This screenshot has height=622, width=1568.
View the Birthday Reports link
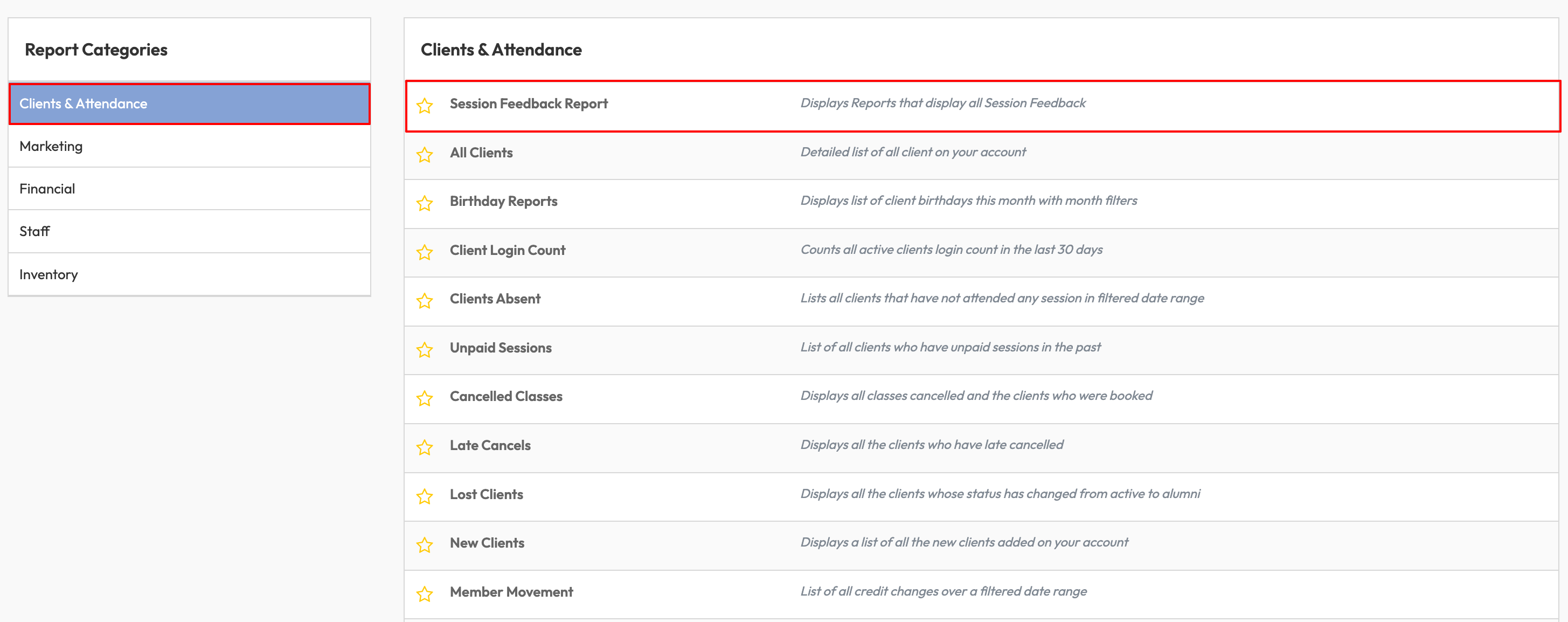[x=503, y=202]
